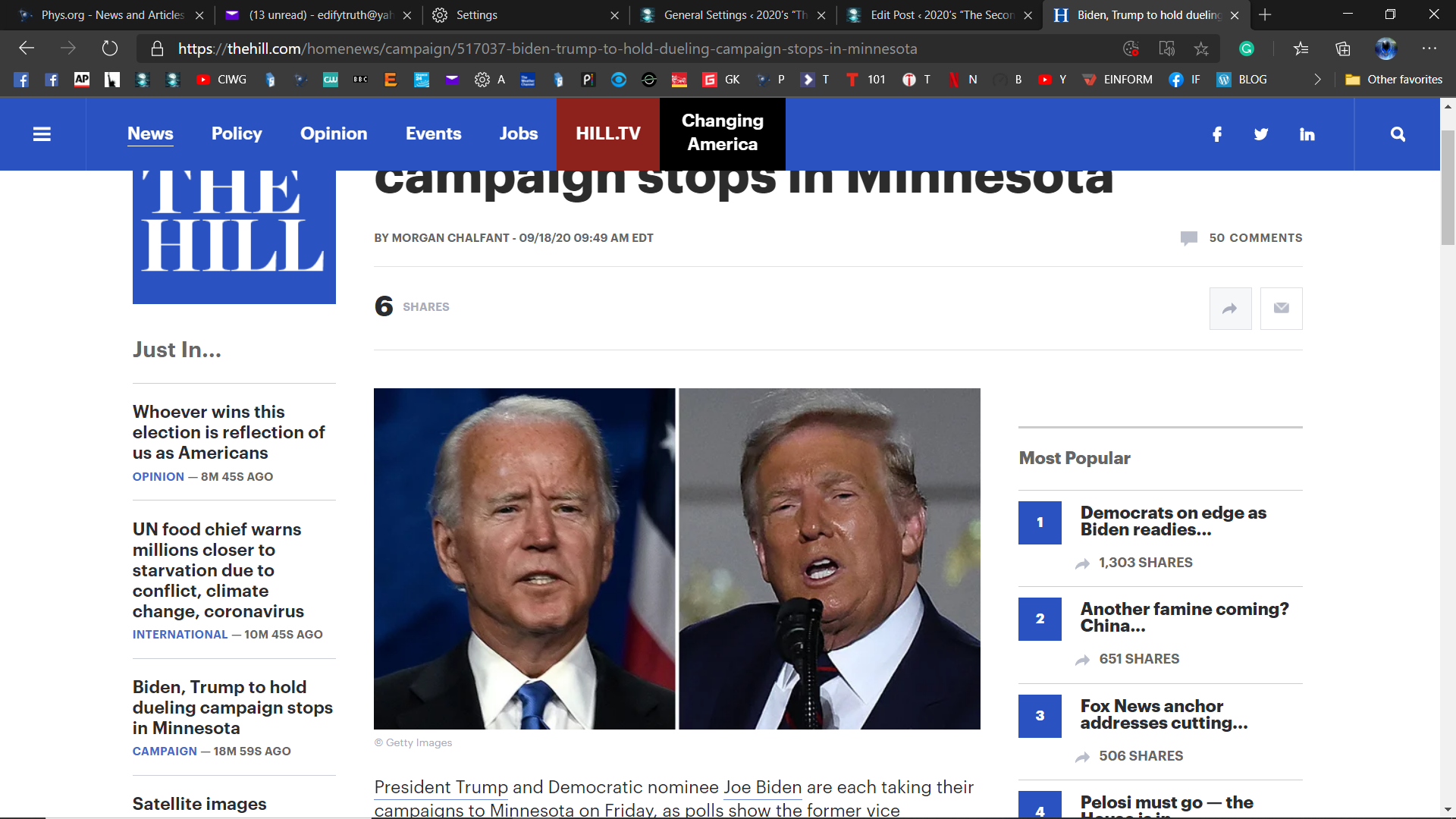The image size is (1456, 819).
Task: Click the Facebook icon in site header
Action: [x=1217, y=134]
